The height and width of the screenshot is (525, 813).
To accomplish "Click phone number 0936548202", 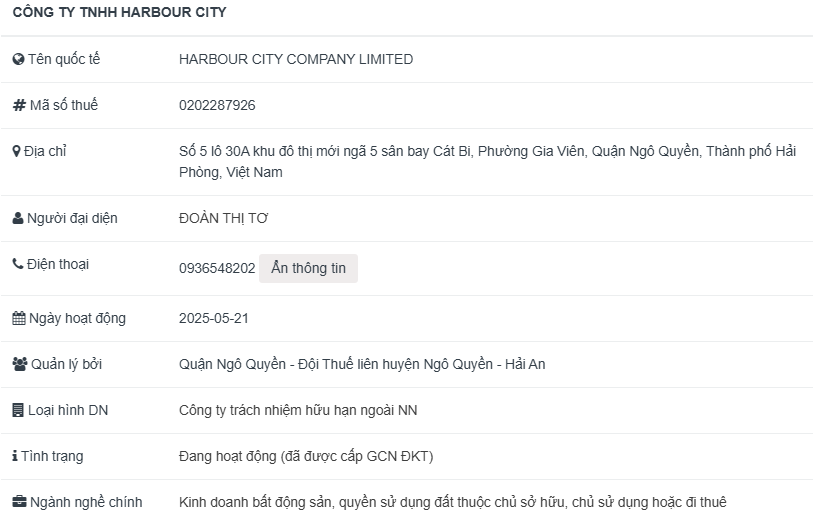I will (x=217, y=268).
